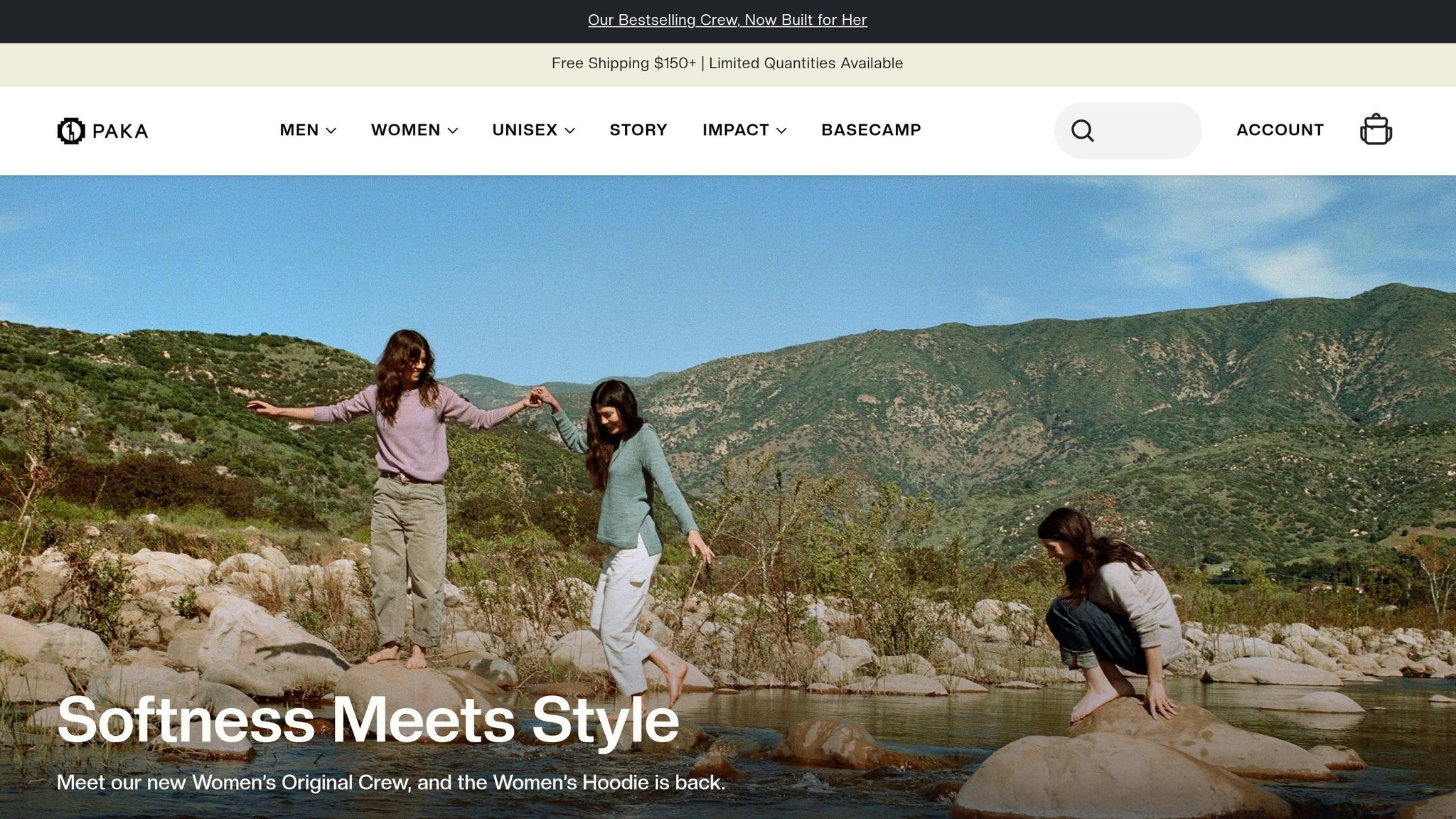The width and height of the screenshot is (1456, 819).
Task: Expand the UNISEX dropdown chevron
Action: coord(569,131)
